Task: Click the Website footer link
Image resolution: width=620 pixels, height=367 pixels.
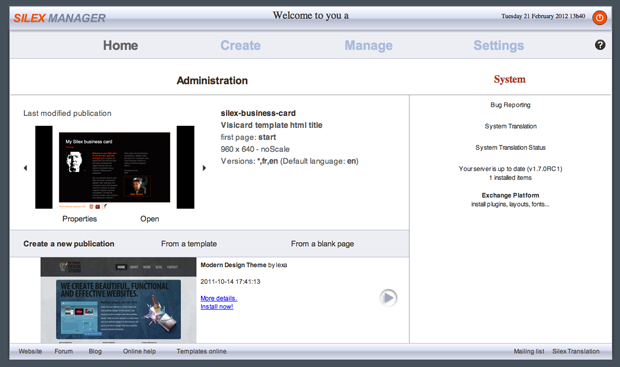Action: (30, 351)
